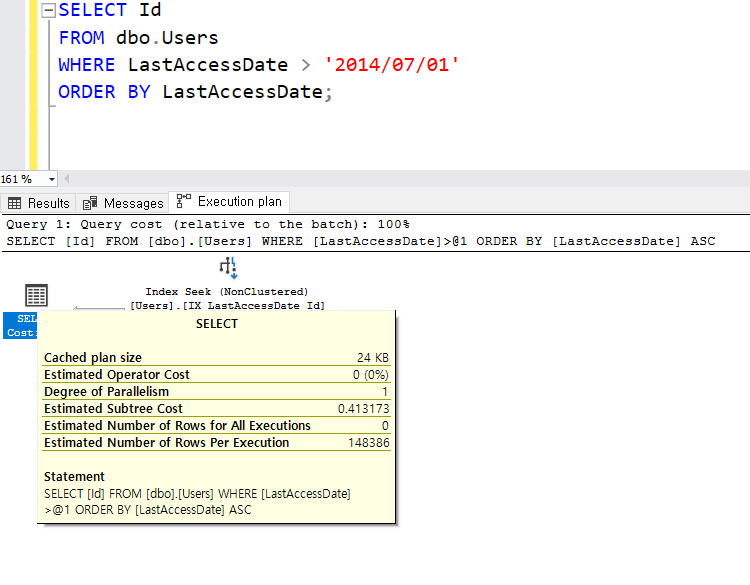Click the tooltip title 'SELECT'

(x=217, y=324)
